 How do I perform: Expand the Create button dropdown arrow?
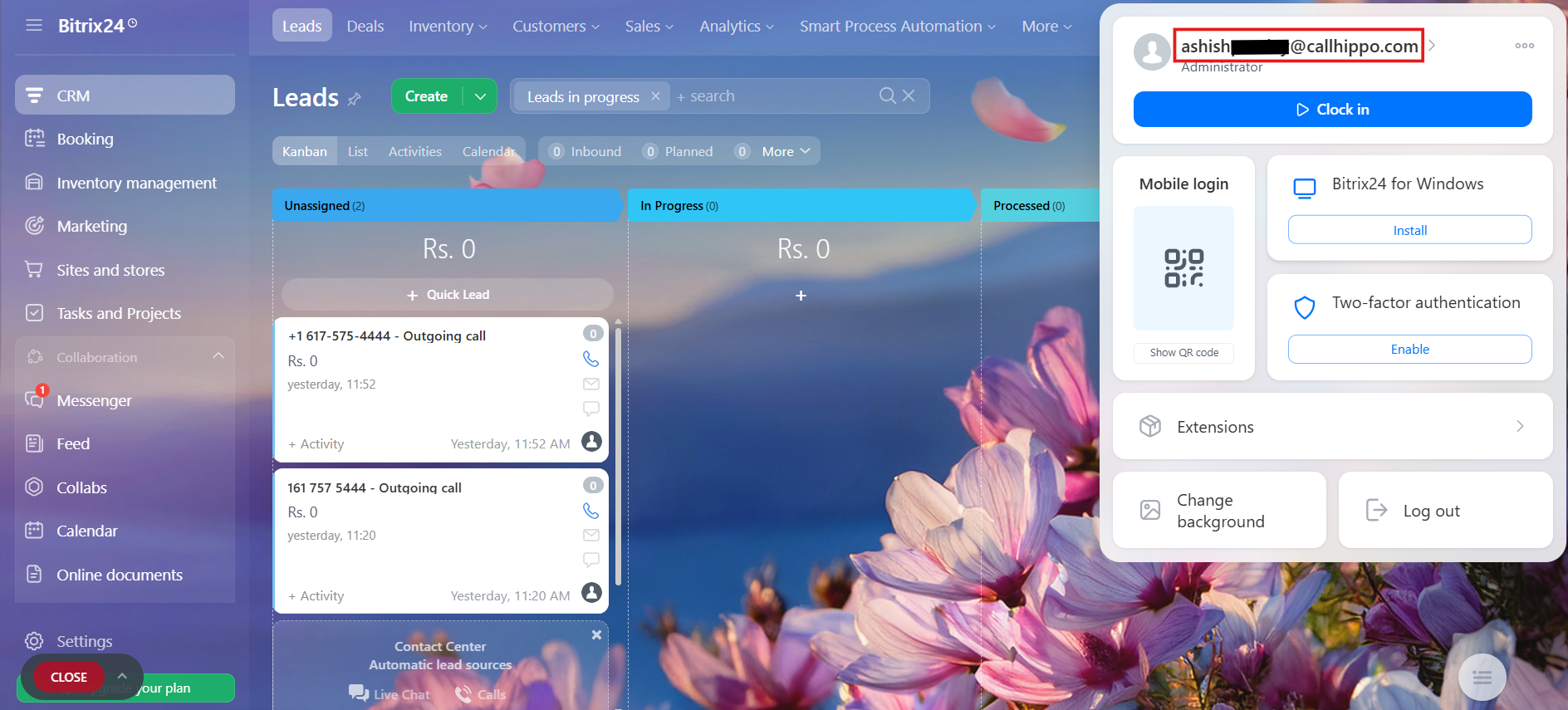[x=480, y=96]
